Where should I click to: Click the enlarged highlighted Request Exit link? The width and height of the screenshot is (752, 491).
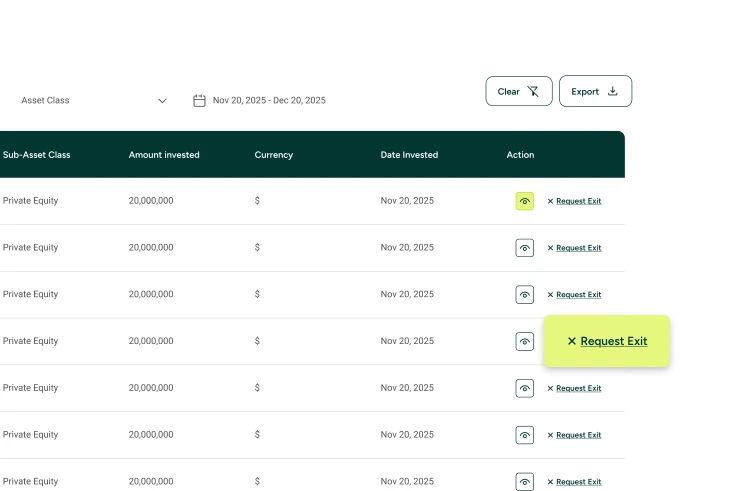tap(607, 341)
